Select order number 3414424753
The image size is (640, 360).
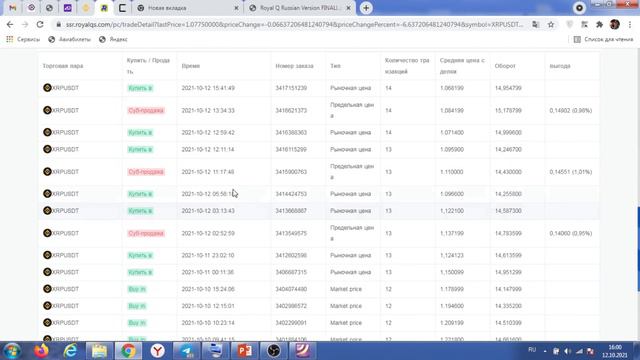click(x=291, y=193)
